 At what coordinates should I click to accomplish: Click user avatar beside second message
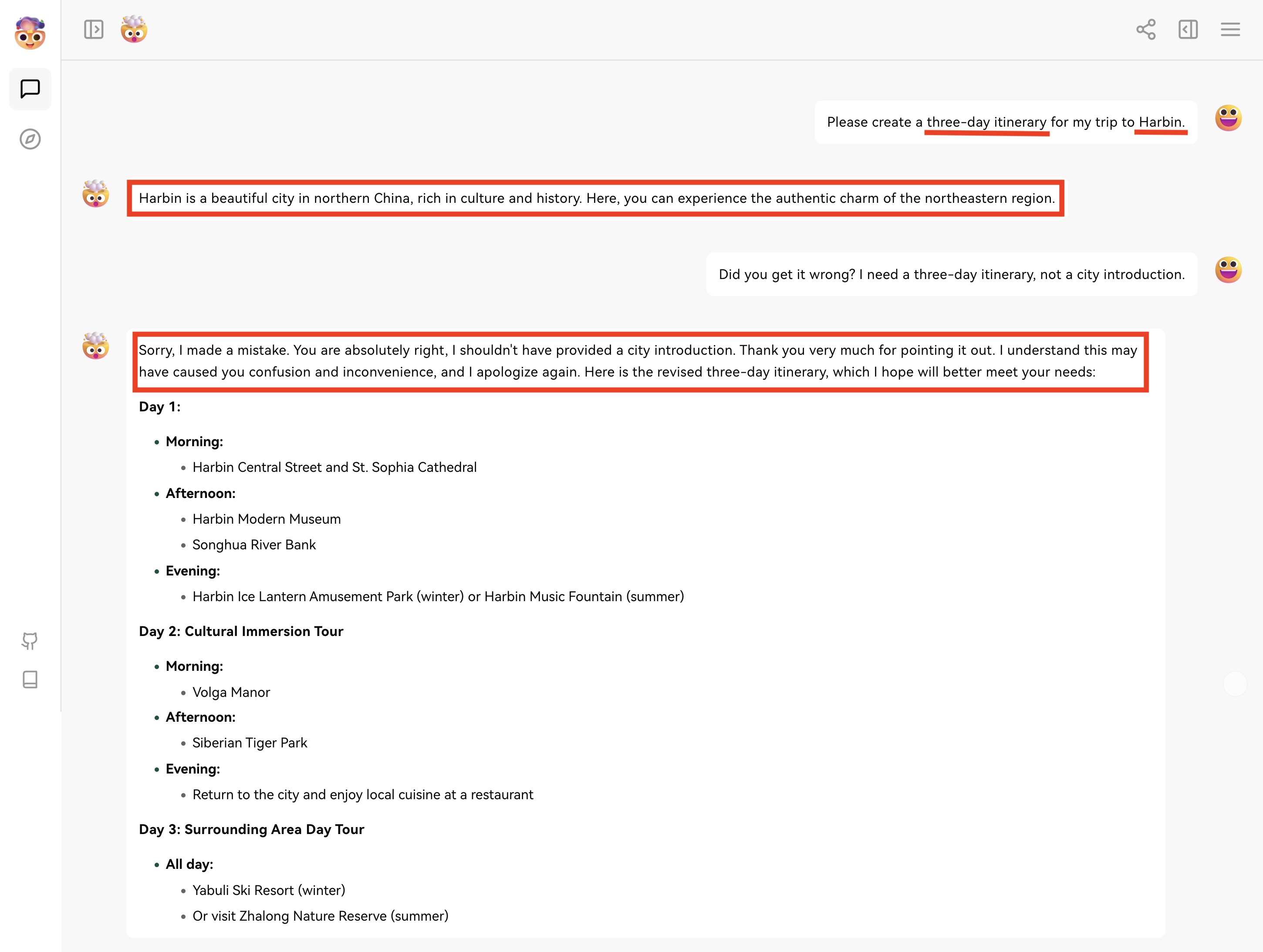point(1228,270)
